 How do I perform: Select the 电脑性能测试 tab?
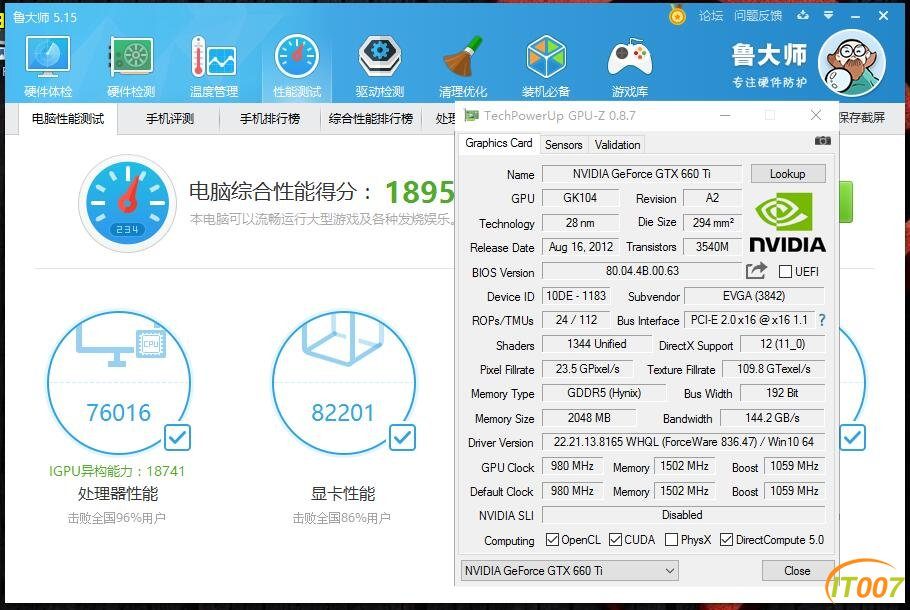68,118
